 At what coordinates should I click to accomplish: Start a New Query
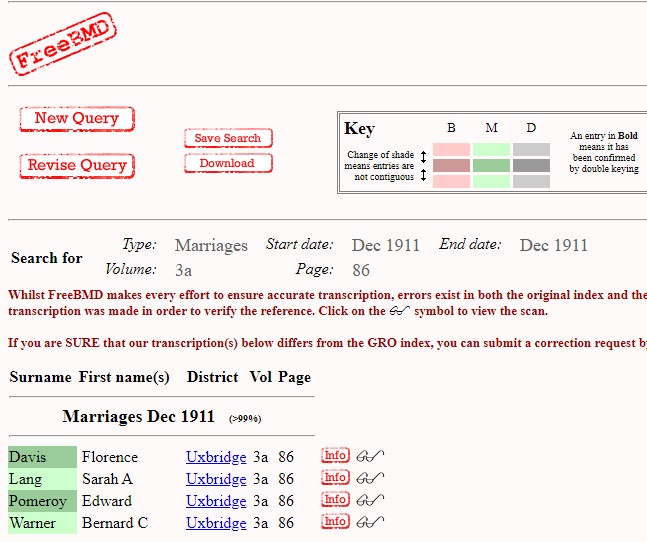coord(76,119)
